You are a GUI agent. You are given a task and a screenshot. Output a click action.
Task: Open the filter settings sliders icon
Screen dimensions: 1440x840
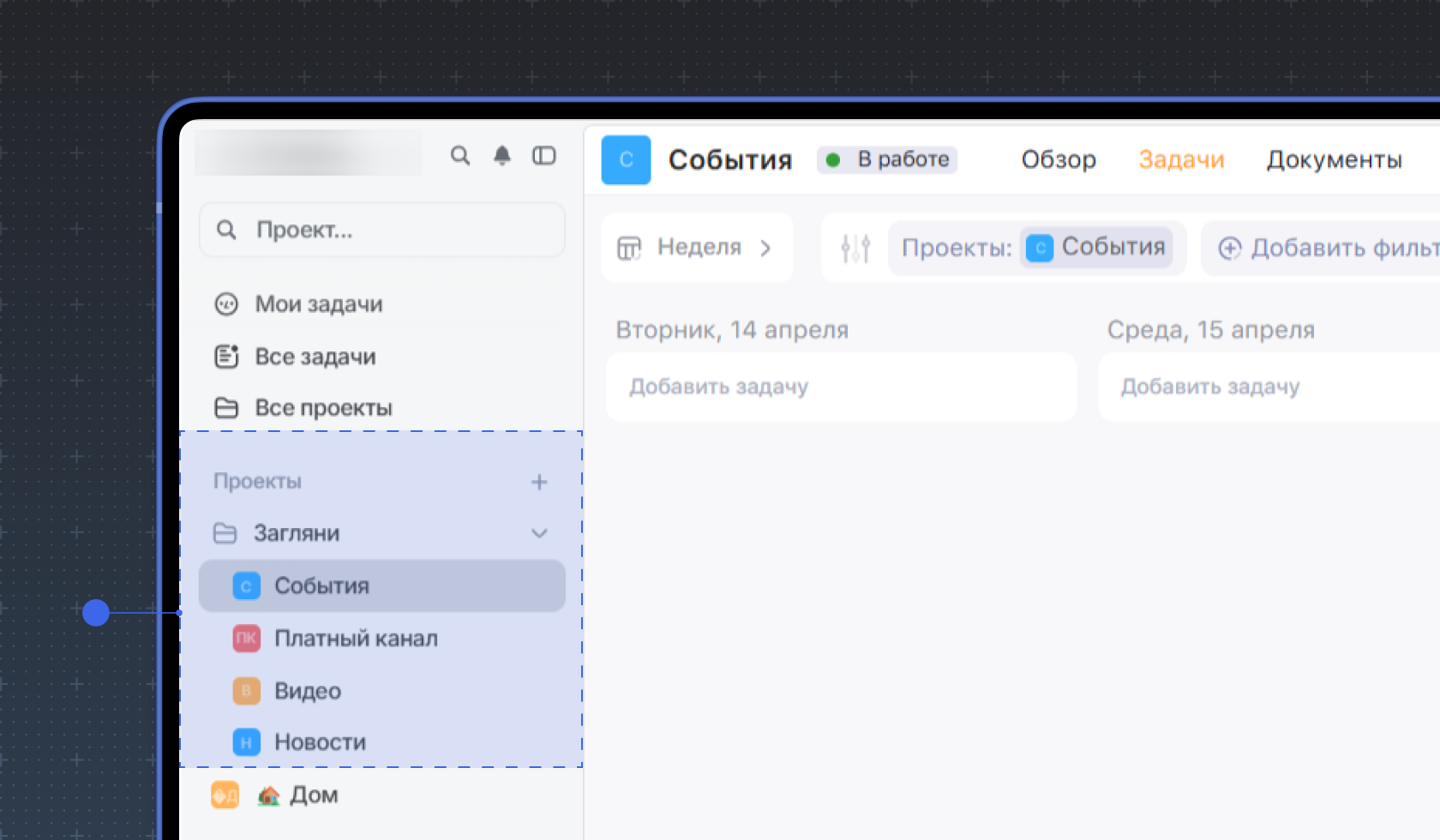(855, 248)
